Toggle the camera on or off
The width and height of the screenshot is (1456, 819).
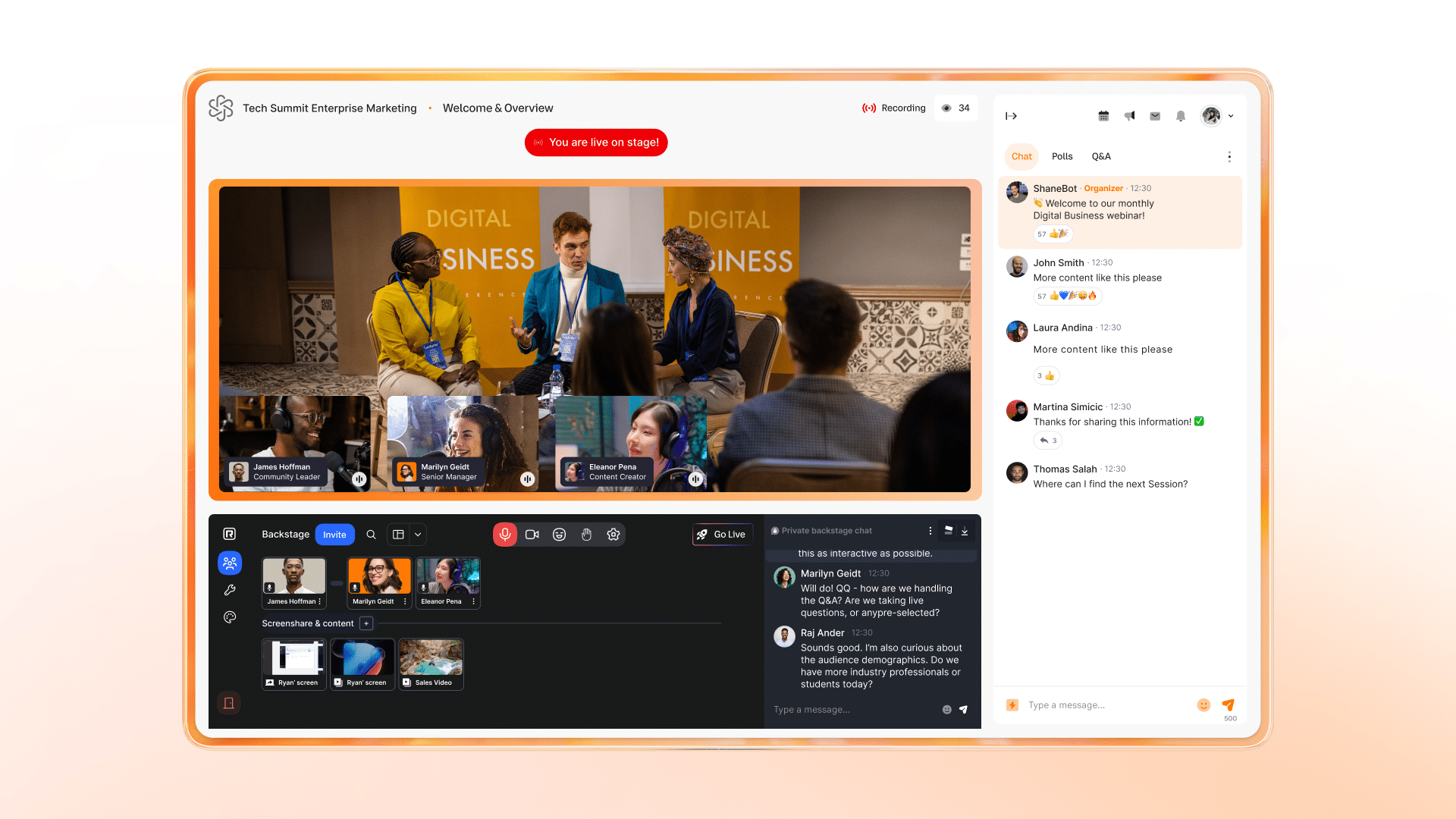click(532, 535)
